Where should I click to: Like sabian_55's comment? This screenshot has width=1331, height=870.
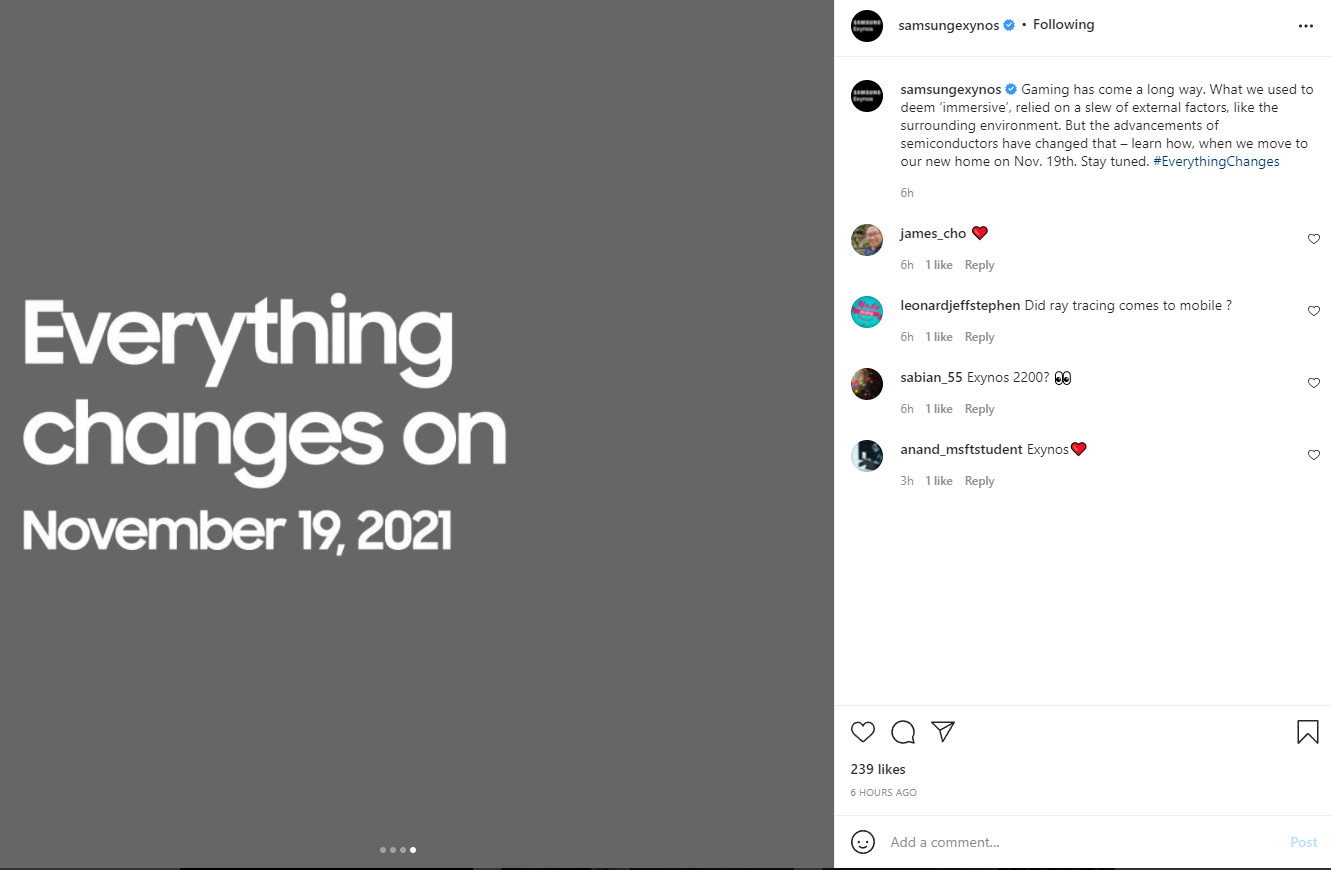tap(1314, 383)
